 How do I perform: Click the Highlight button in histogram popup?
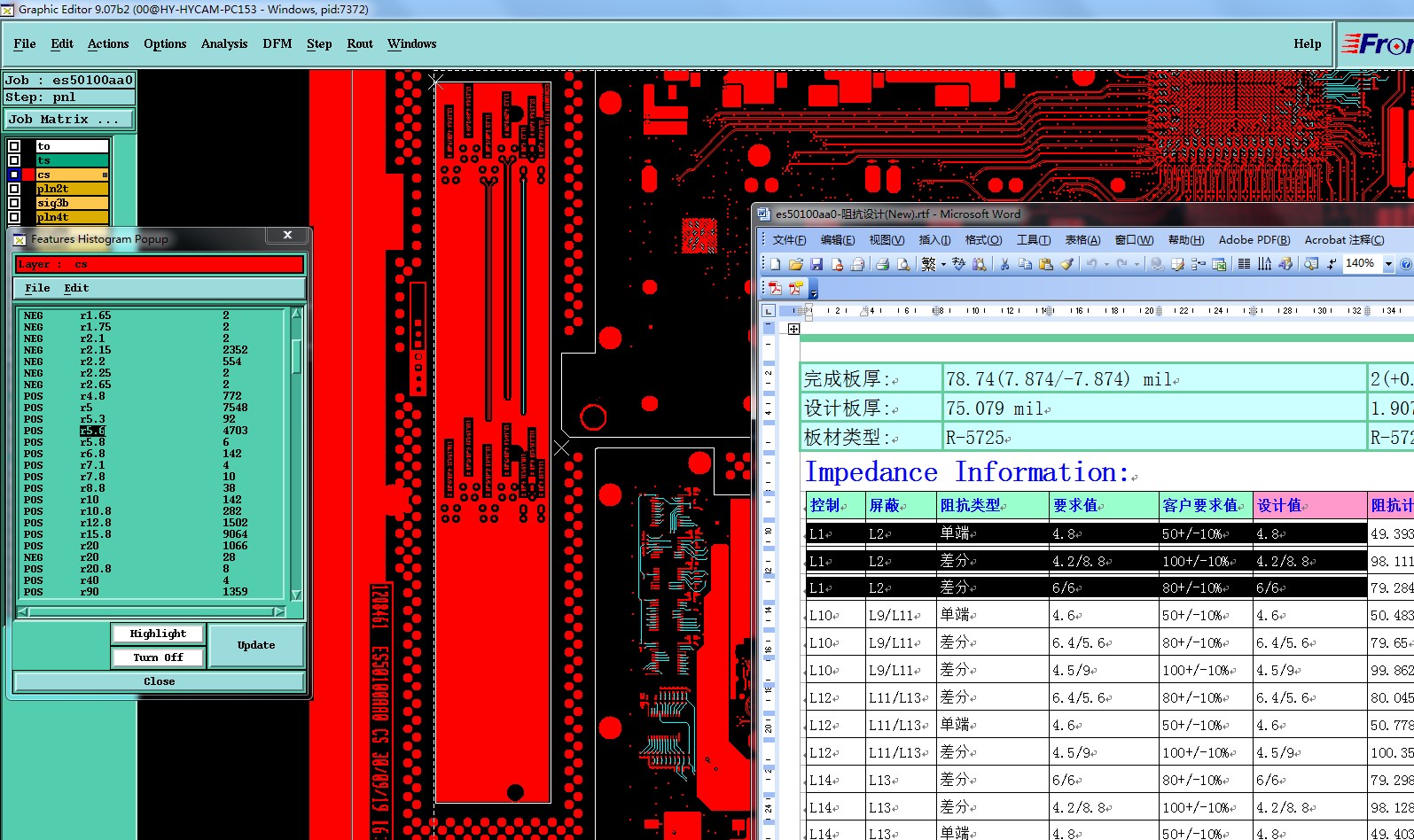coord(158,634)
